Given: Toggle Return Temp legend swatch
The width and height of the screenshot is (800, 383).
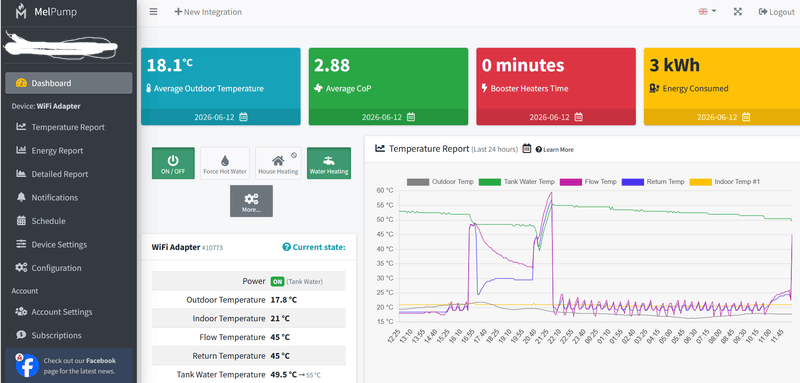Looking at the screenshot, I should [633, 182].
